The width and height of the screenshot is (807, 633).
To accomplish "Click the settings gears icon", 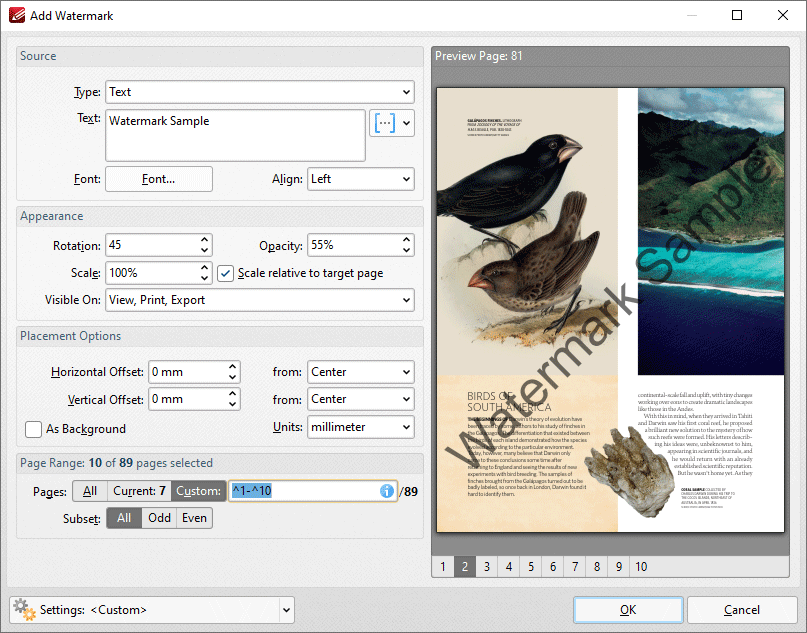I will click(x=24, y=609).
